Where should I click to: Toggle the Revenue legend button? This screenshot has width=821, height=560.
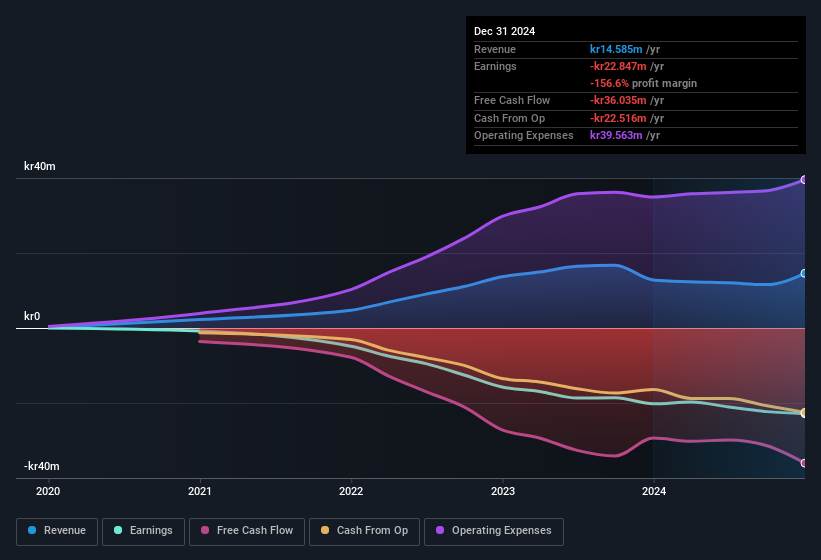57,531
